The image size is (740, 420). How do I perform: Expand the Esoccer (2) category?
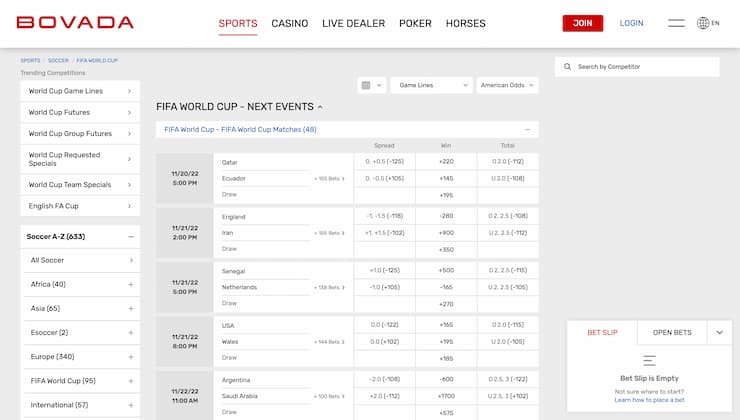pos(131,333)
